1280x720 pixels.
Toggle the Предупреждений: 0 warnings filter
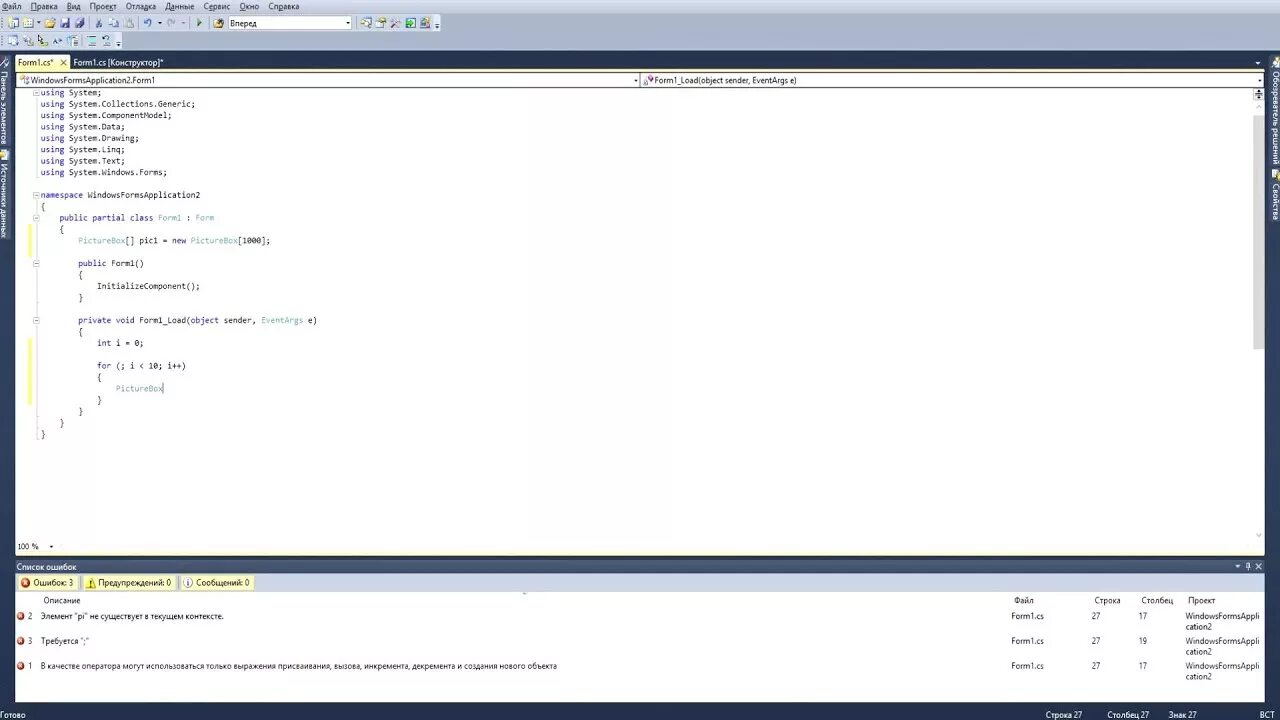click(129, 582)
